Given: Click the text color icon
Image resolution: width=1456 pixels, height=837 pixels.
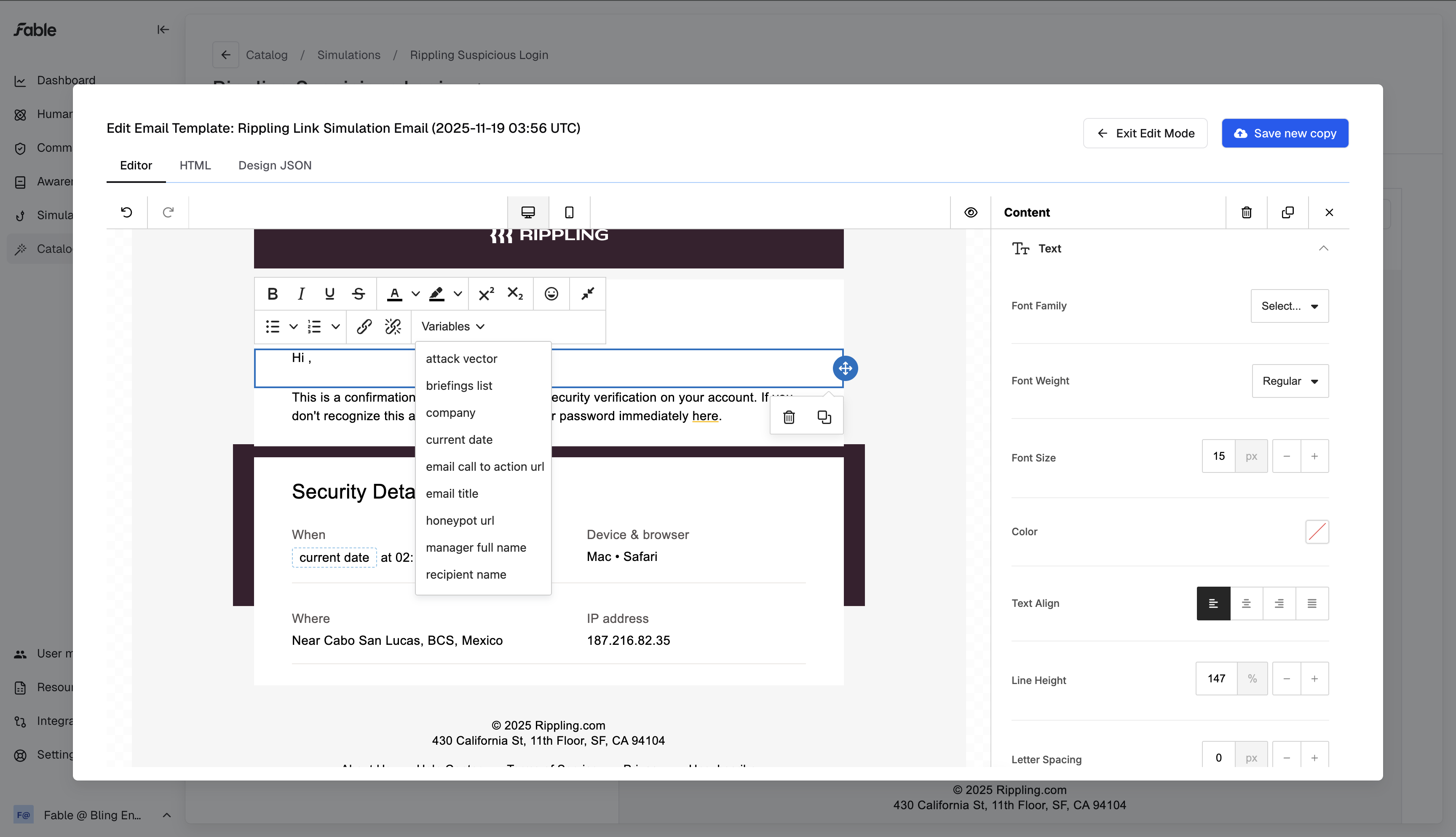Looking at the screenshot, I should 394,294.
